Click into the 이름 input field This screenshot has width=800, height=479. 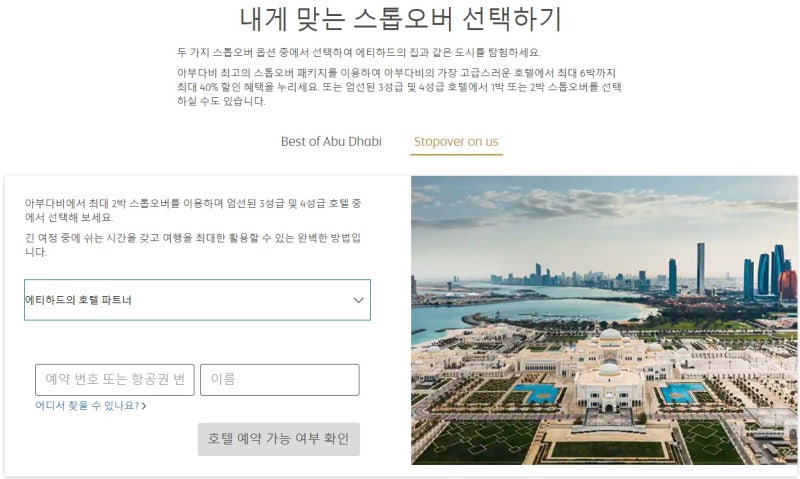pos(280,380)
